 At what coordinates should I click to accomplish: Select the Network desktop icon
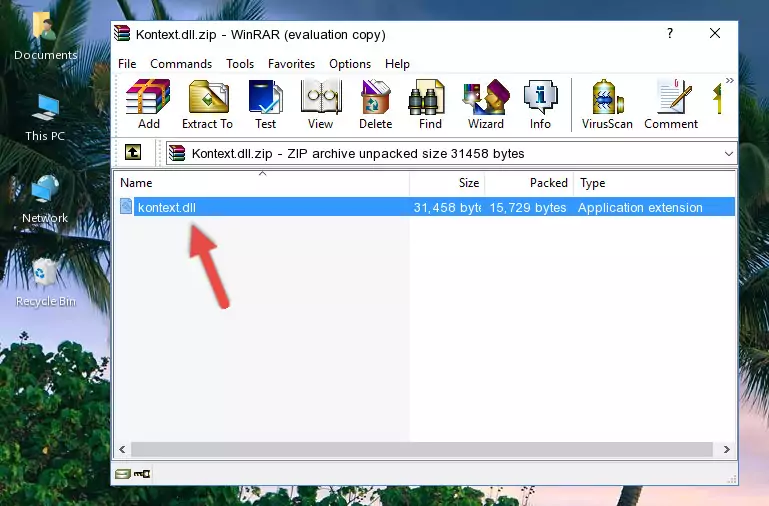coord(45,199)
